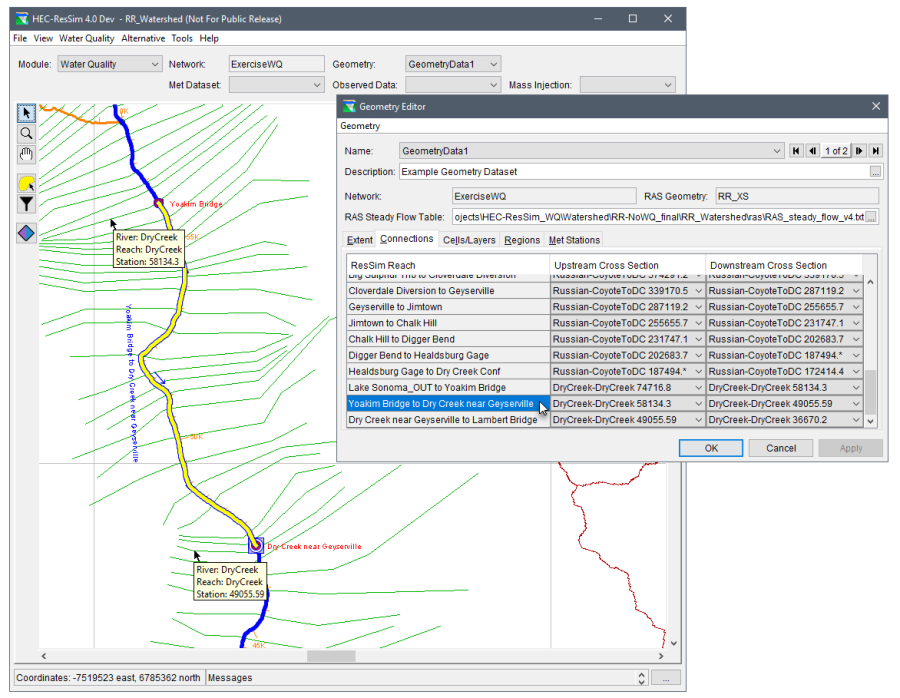Click the HEC-ResSim app icon in title bar

click(22, 19)
